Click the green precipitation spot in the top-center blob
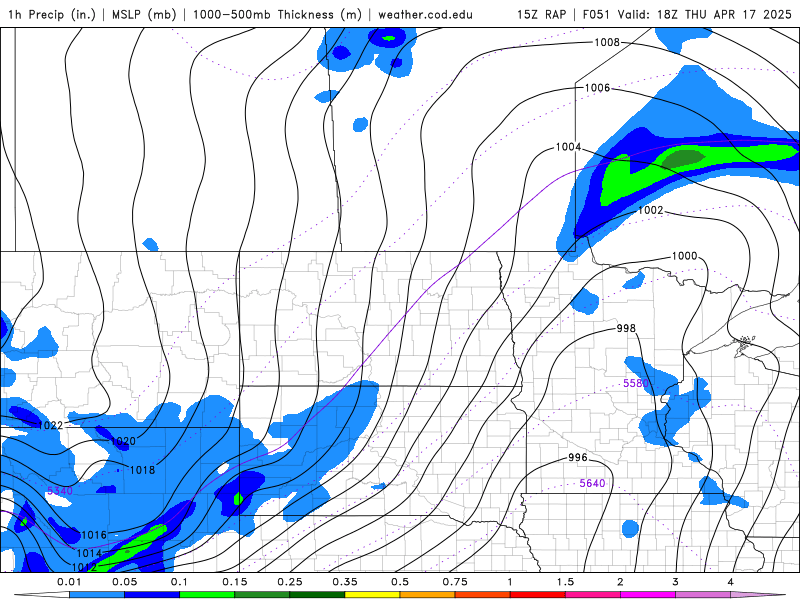This screenshot has height=600, width=800. (x=389, y=38)
